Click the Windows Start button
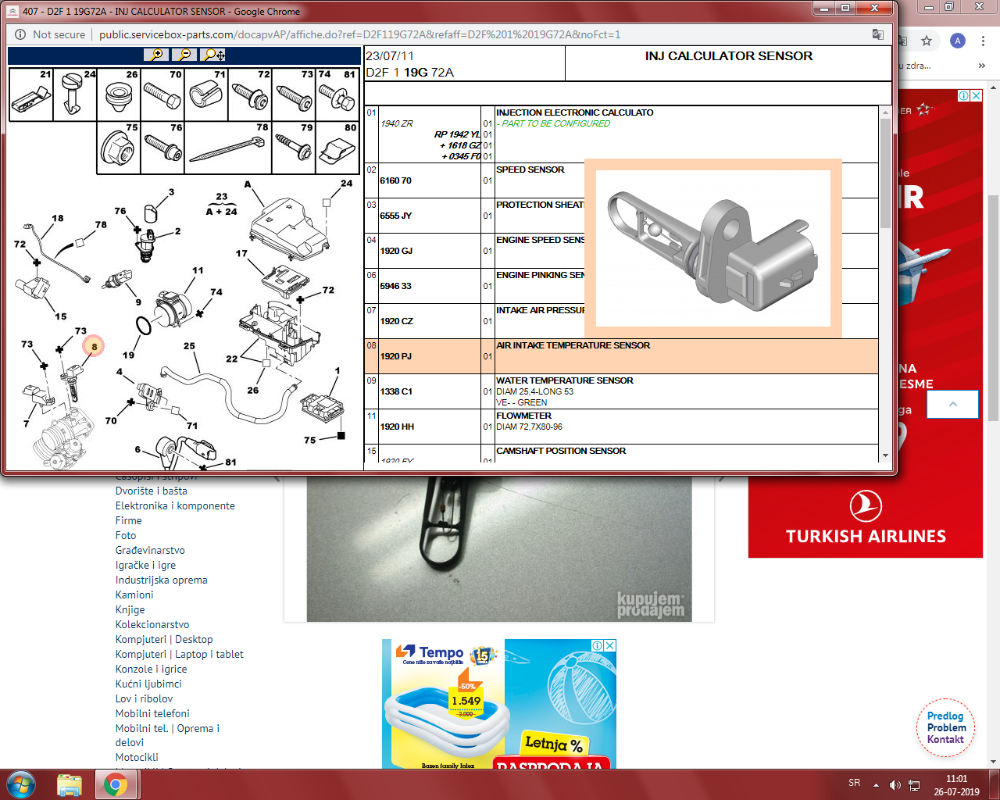Image resolution: width=1000 pixels, height=800 pixels. coord(22,783)
